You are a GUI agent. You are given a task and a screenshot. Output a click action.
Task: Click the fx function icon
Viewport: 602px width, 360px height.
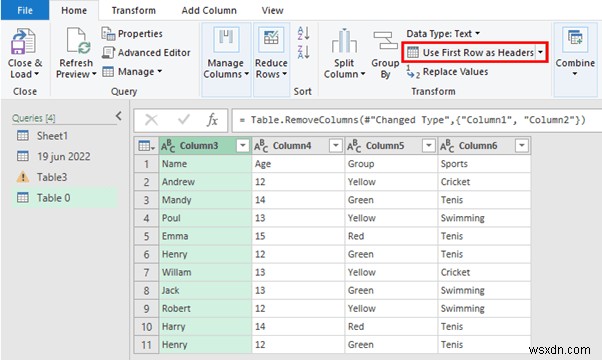point(212,120)
